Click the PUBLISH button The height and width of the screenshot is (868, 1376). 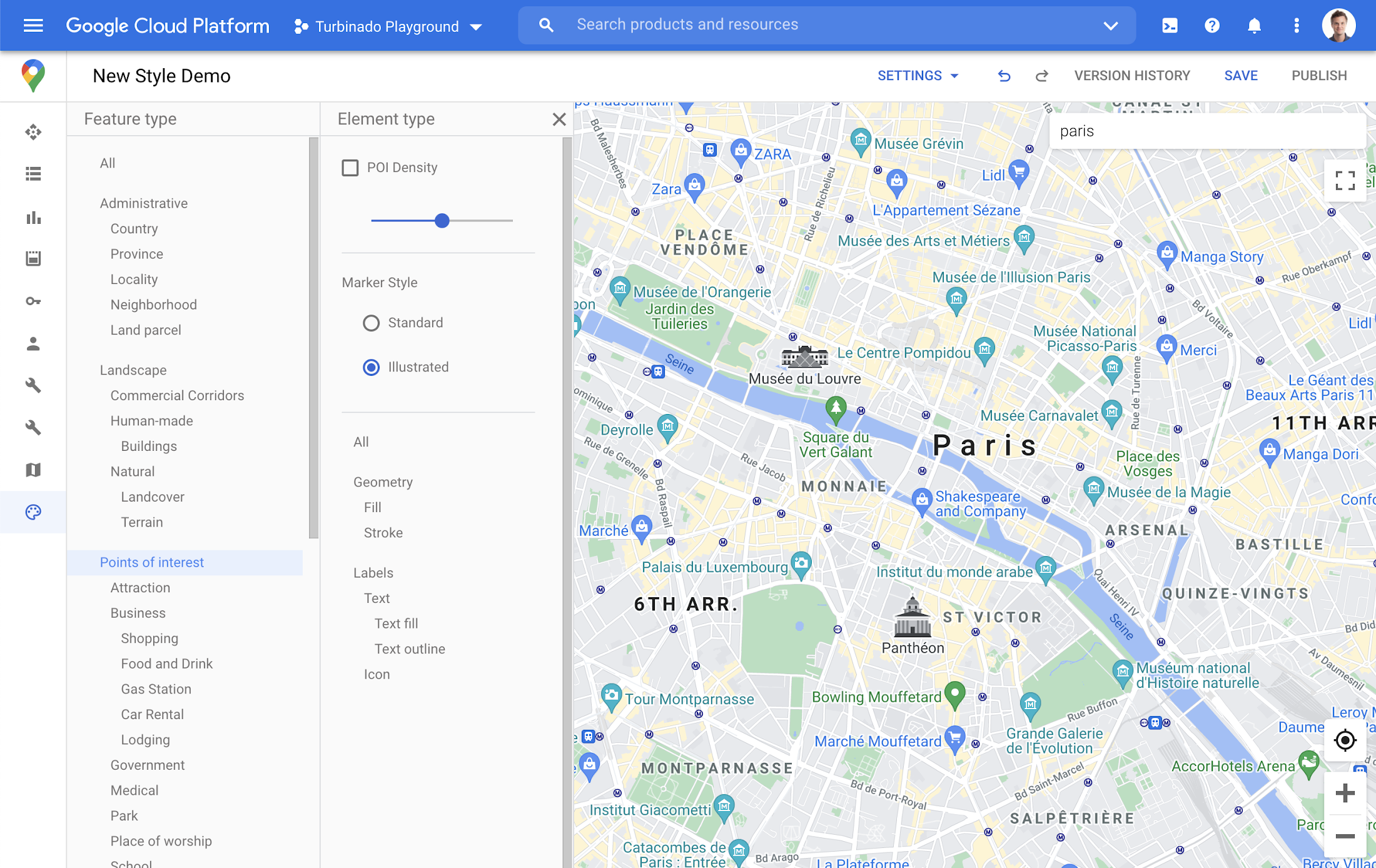pos(1319,76)
